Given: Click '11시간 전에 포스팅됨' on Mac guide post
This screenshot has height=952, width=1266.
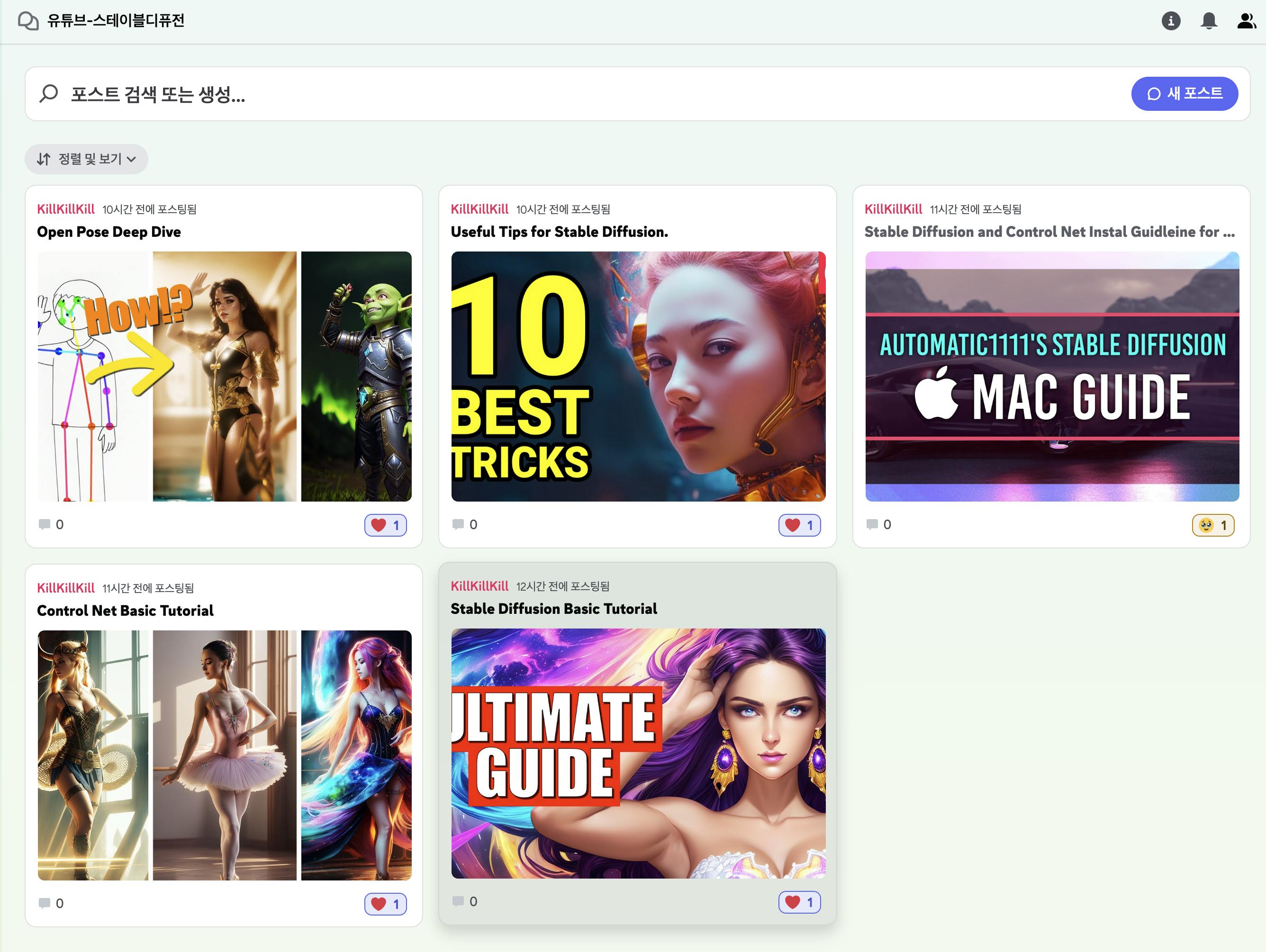Looking at the screenshot, I should [x=976, y=209].
